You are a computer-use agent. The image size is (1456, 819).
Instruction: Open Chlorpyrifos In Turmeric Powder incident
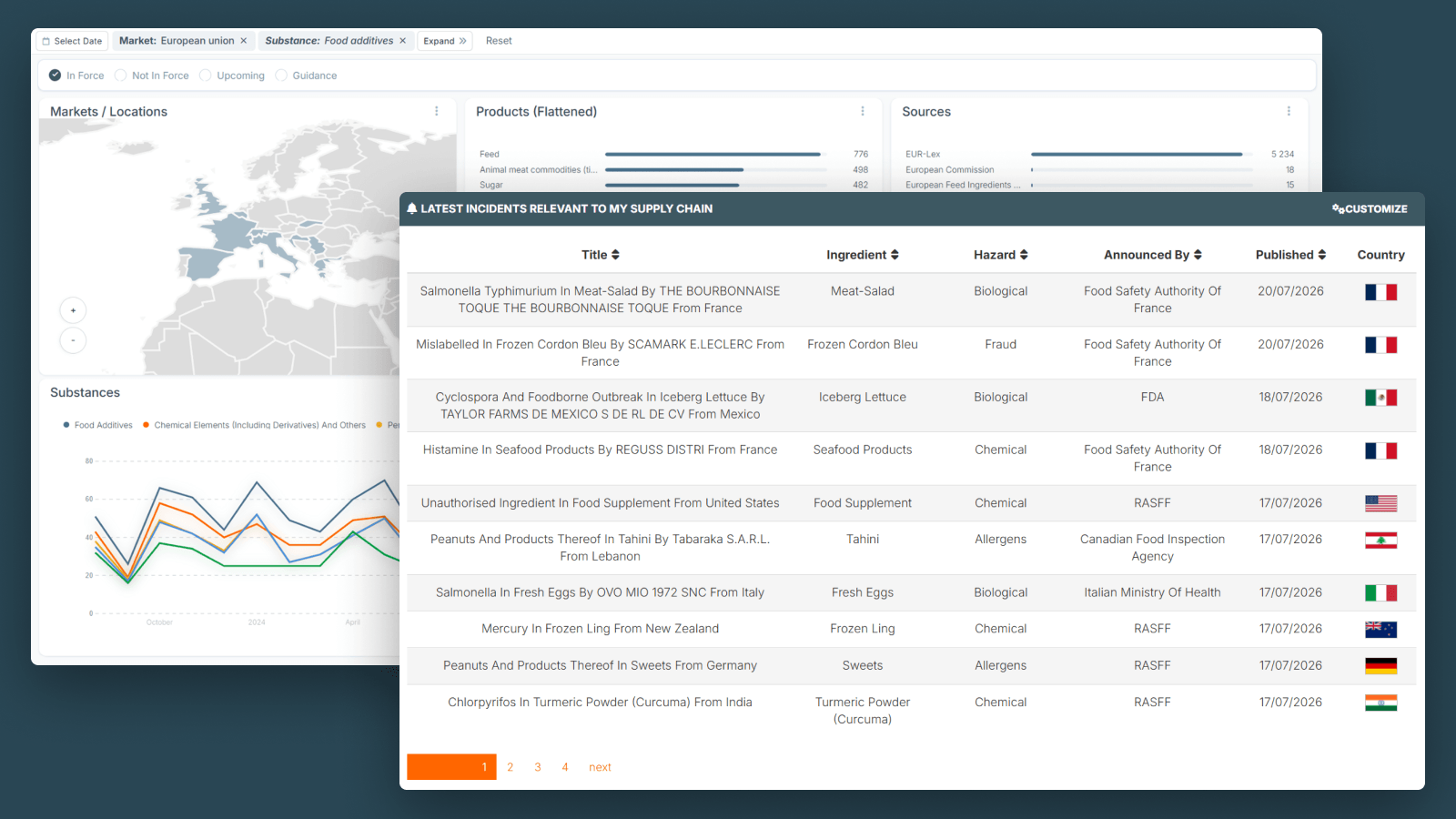[601, 702]
